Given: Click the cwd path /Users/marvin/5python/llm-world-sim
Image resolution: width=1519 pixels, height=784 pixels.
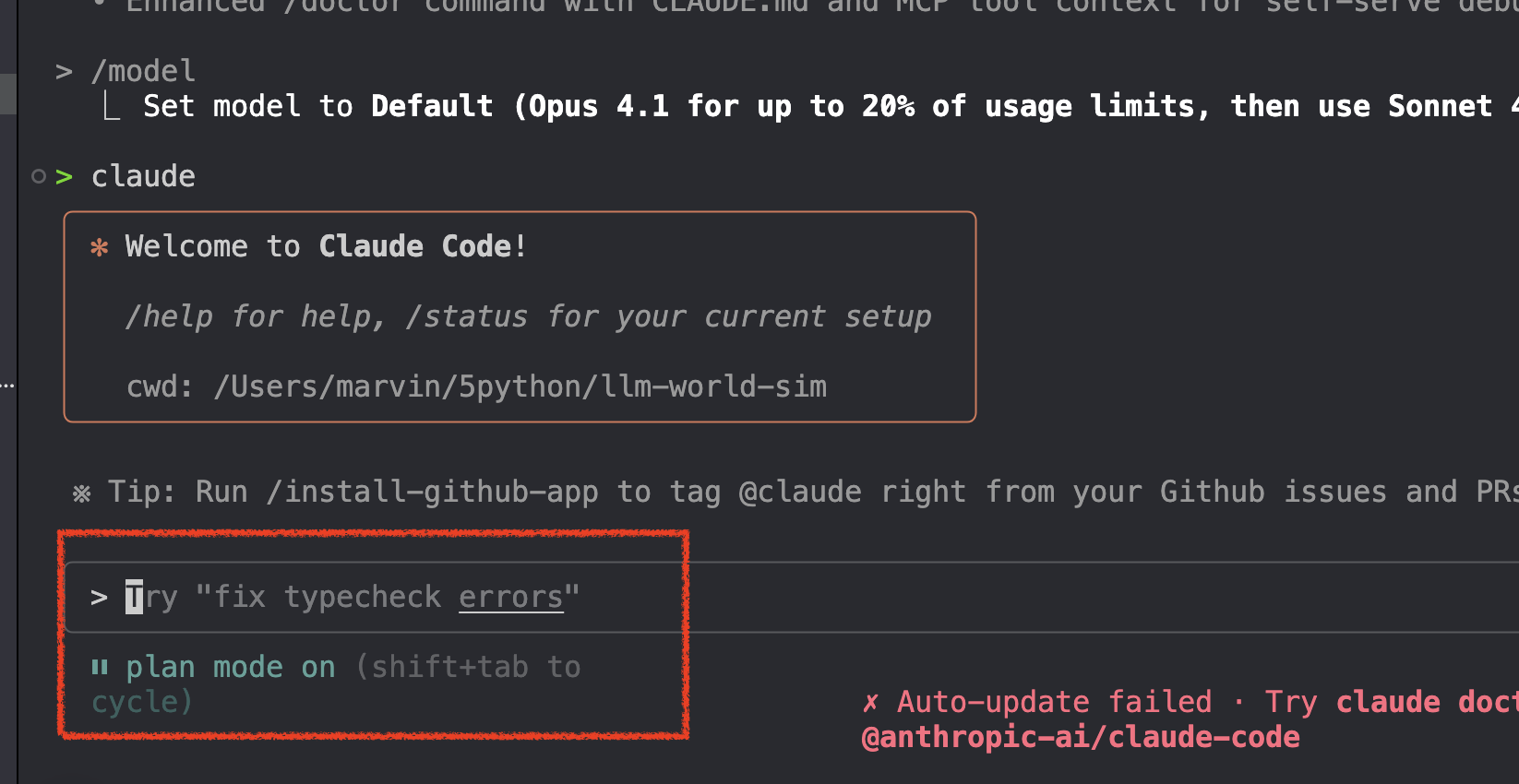Looking at the screenshot, I should click(x=520, y=386).
